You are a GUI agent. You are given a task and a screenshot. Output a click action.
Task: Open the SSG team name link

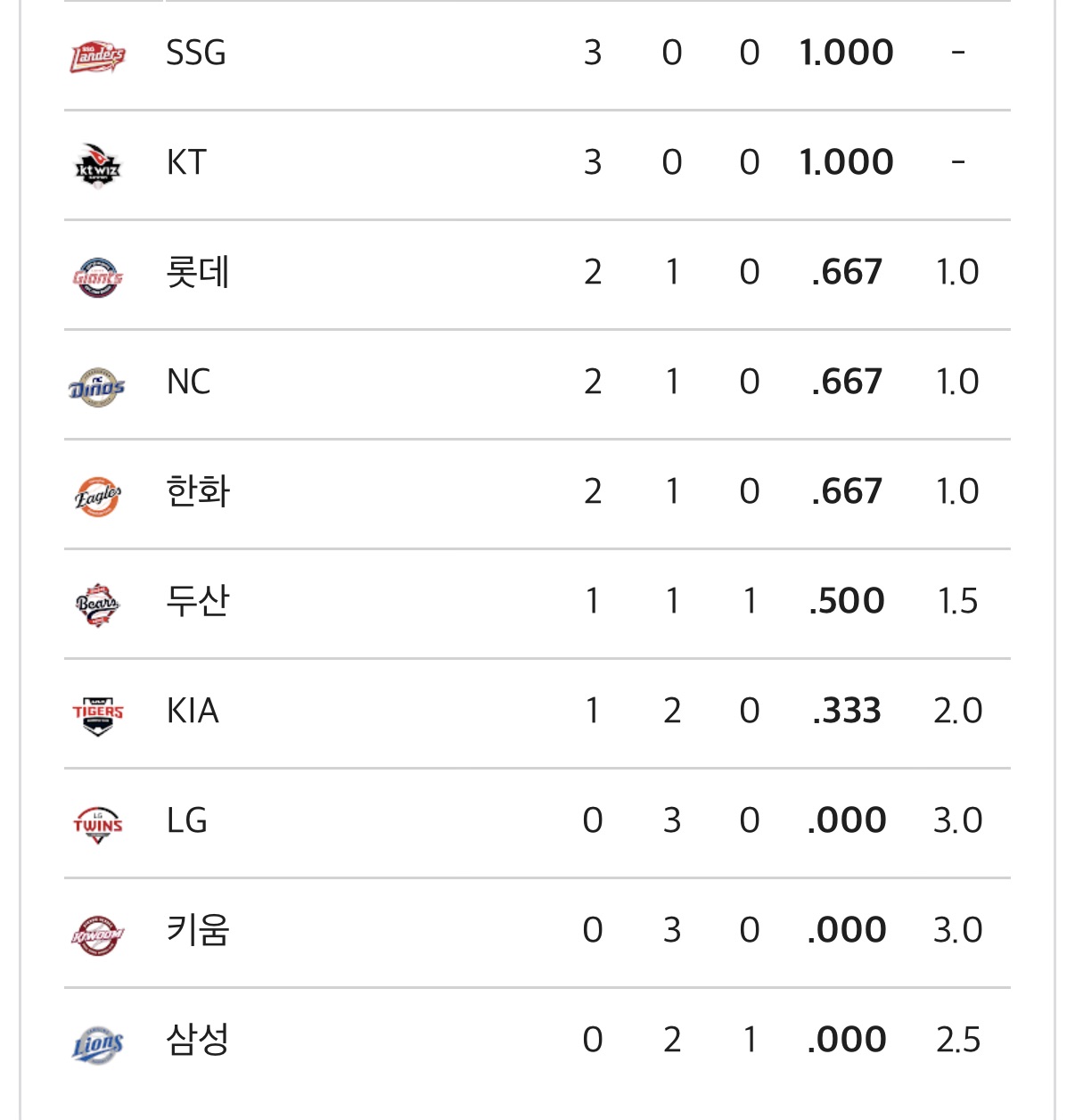coord(196,54)
